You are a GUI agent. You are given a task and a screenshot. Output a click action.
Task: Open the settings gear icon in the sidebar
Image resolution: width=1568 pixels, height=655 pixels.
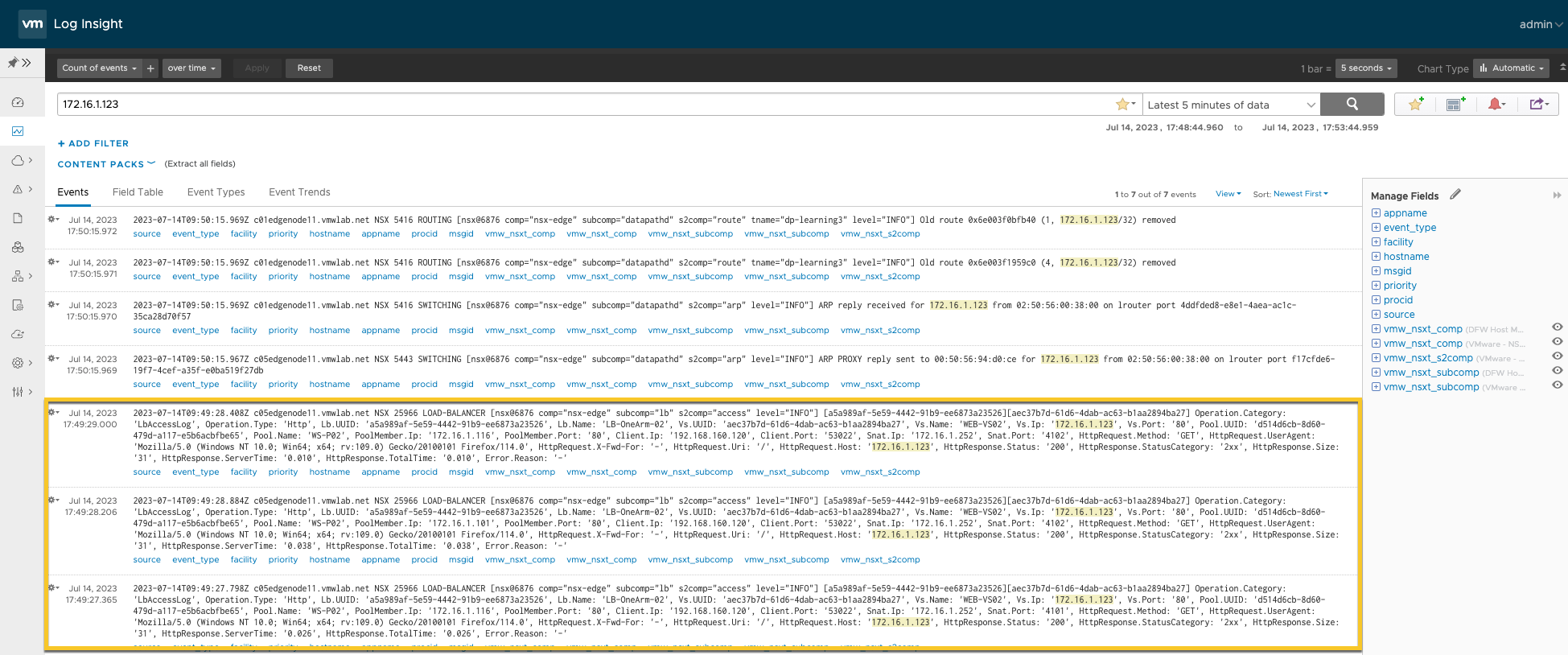18,363
